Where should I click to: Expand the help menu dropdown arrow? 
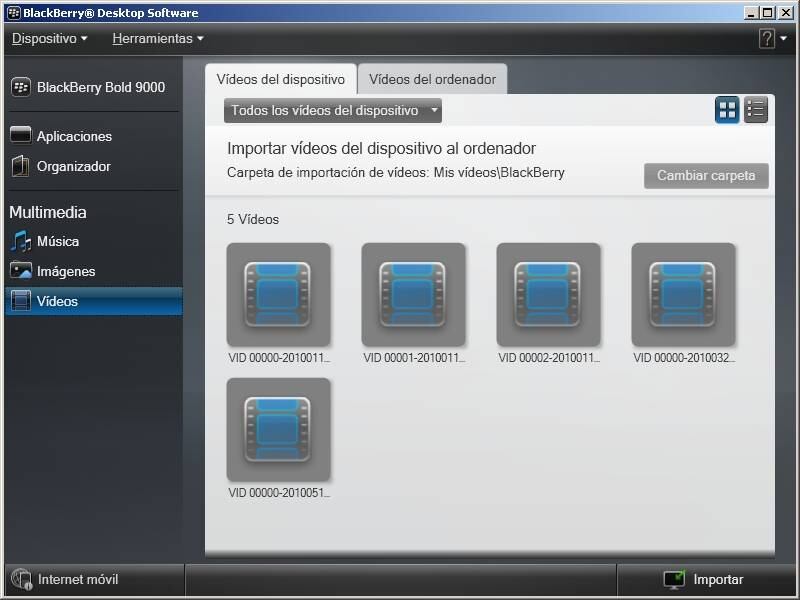[783, 39]
